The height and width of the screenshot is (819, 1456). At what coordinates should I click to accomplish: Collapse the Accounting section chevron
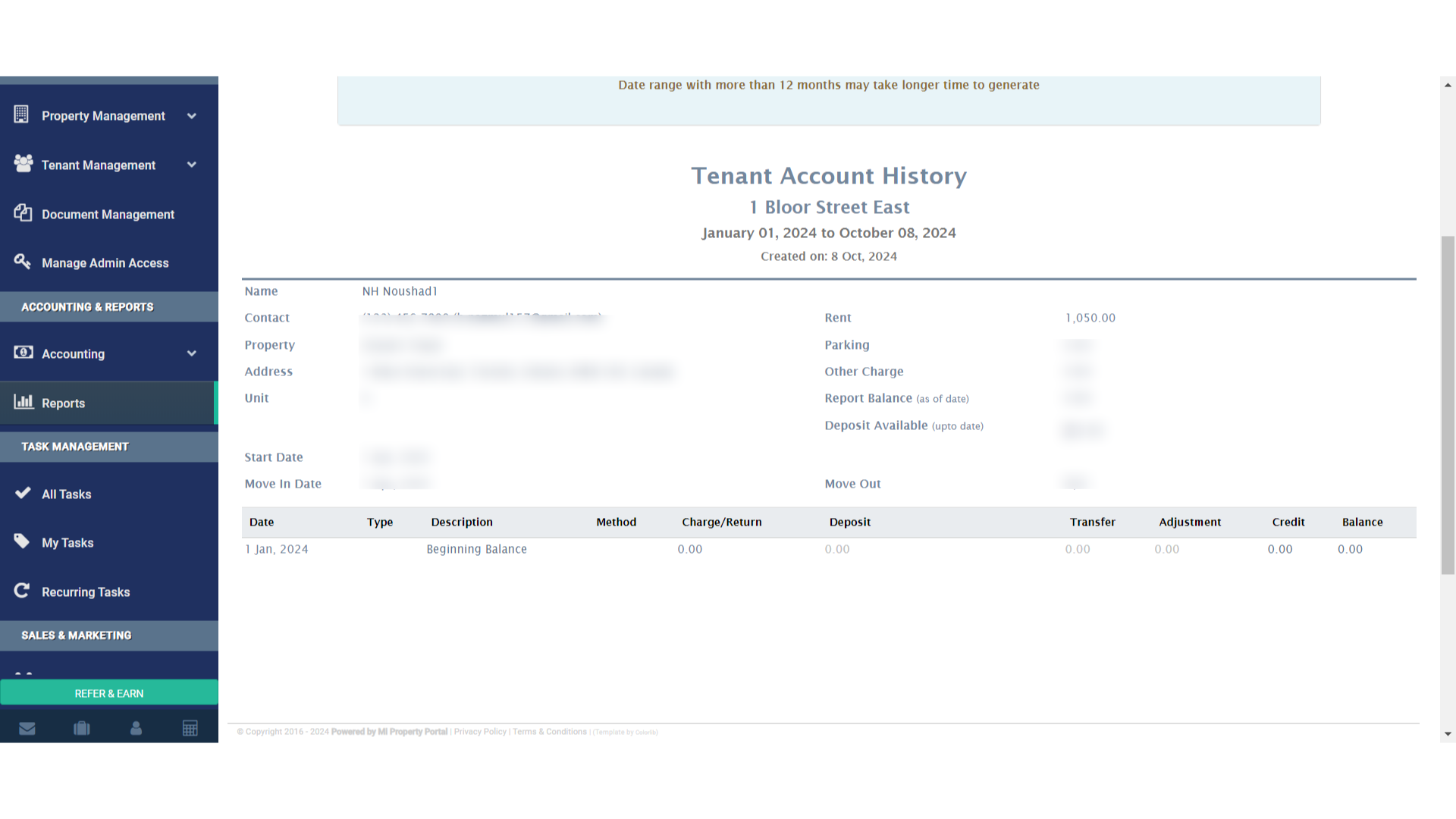coord(192,353)
